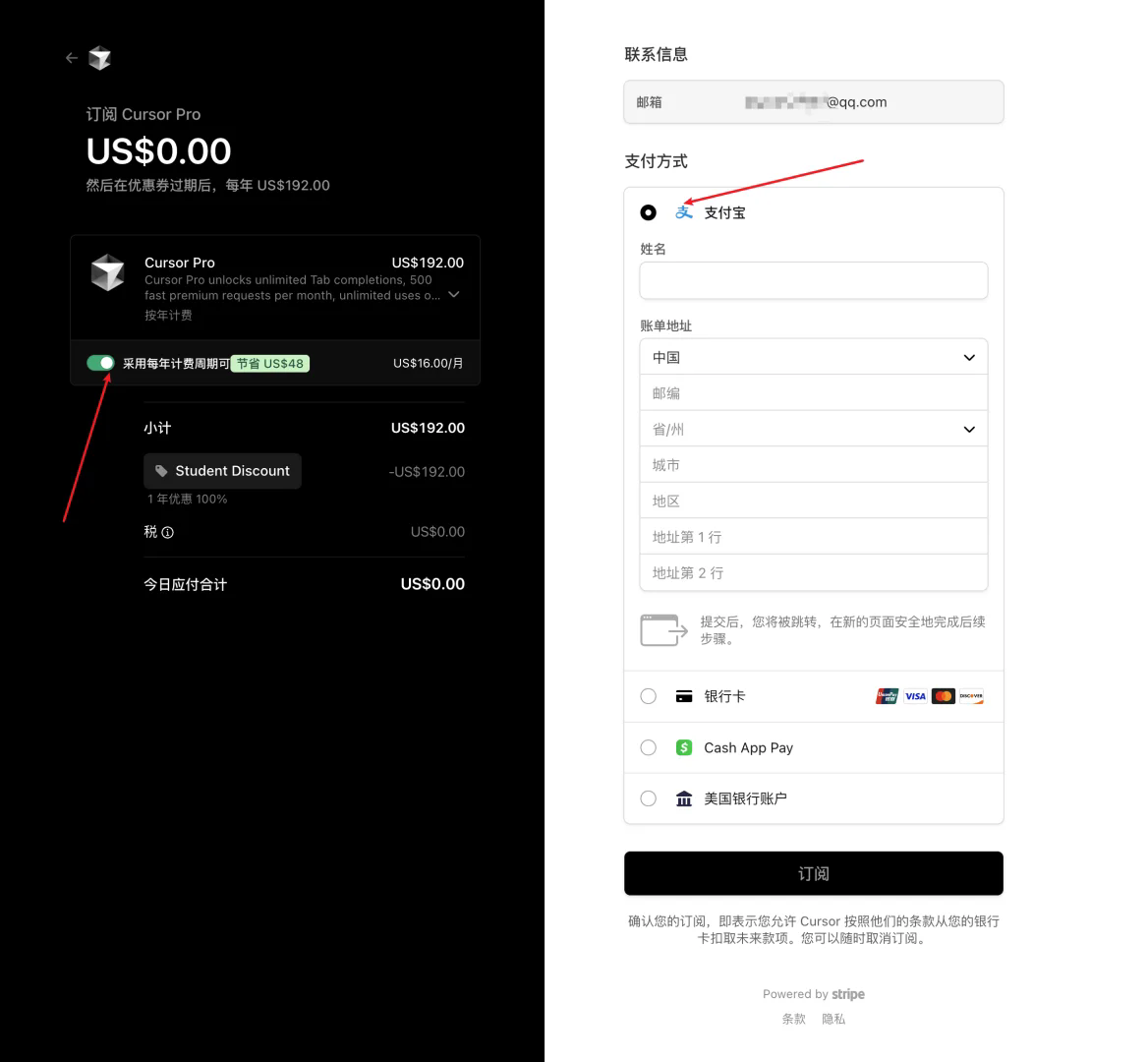Click the Cursor Pro product cube icon
1148x1062 pixels.
(108, 272)
